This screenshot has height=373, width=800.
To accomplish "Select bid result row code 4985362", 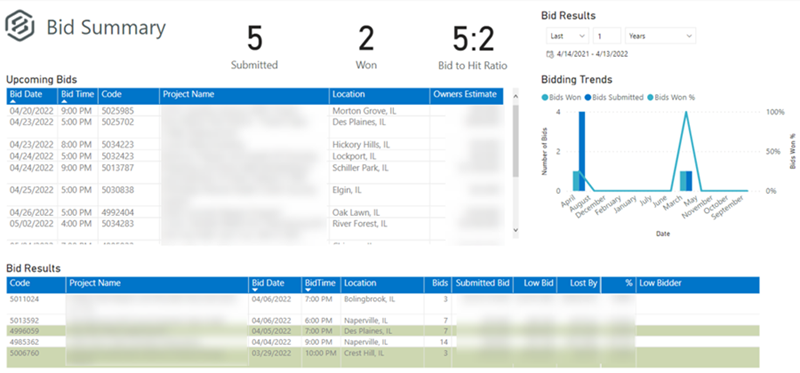I will [x=383, y=342].
